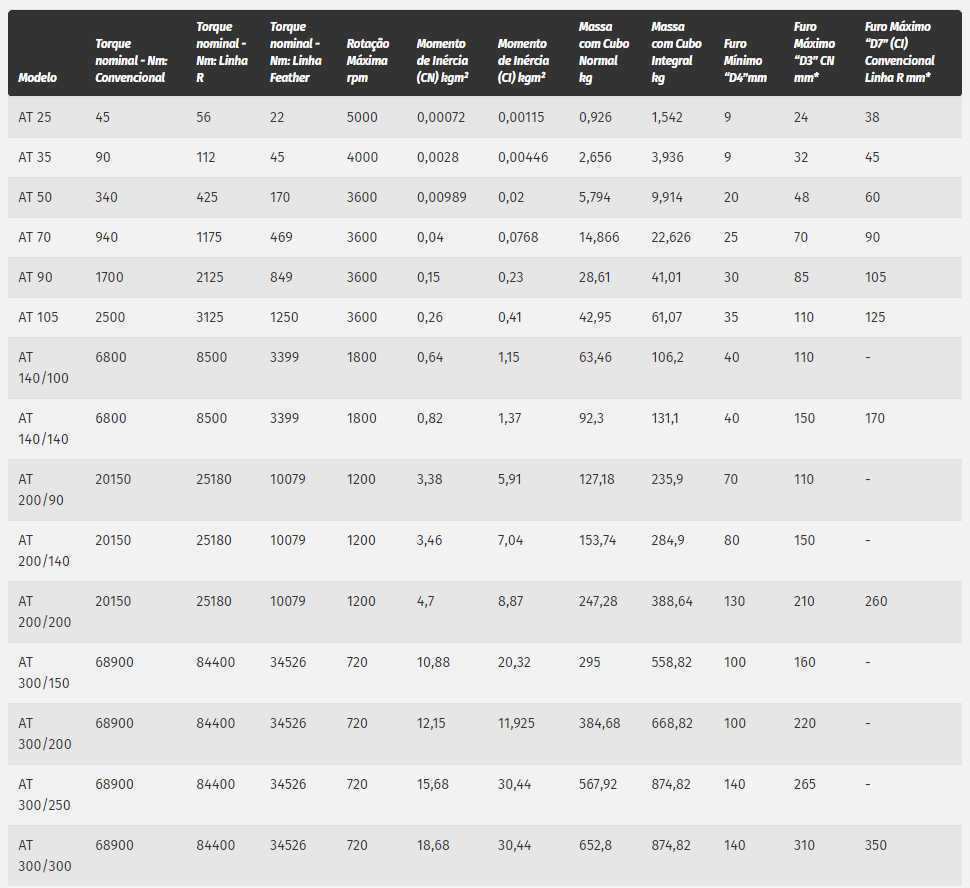
Task: Click the Momento de Inércia (CI) header
Action: tap(523, 61)
